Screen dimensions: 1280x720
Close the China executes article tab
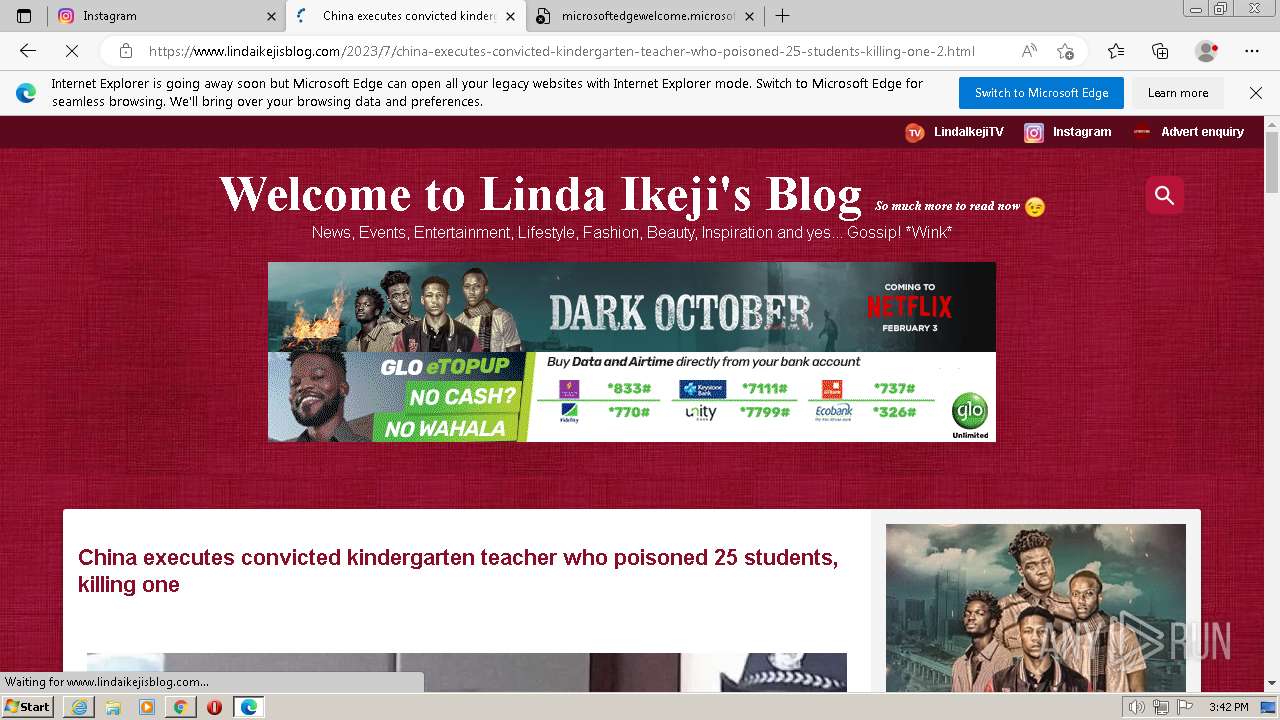tap(512, 16)
